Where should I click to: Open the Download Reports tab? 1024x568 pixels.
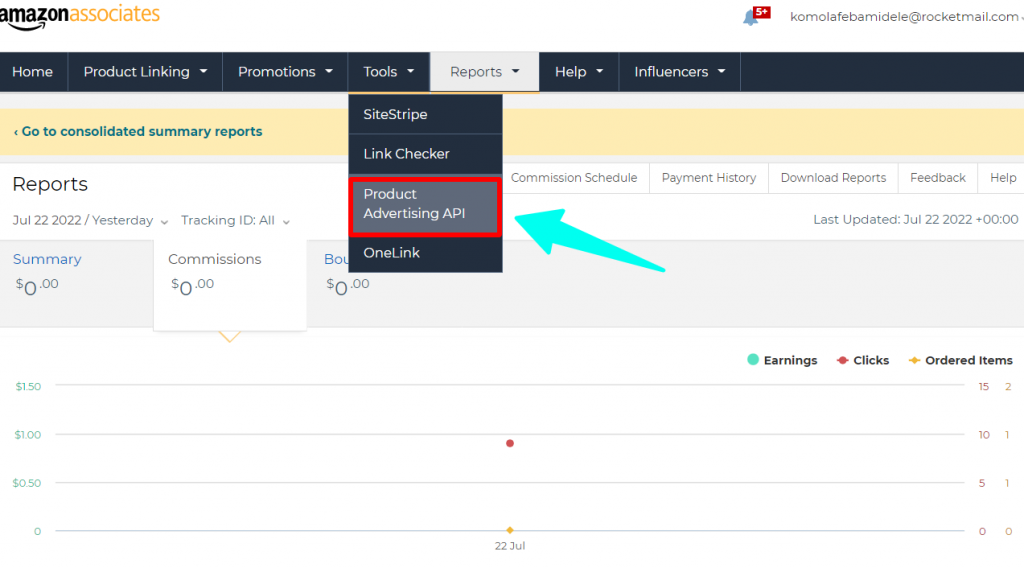pyautogui.click(x=833, y=178)
